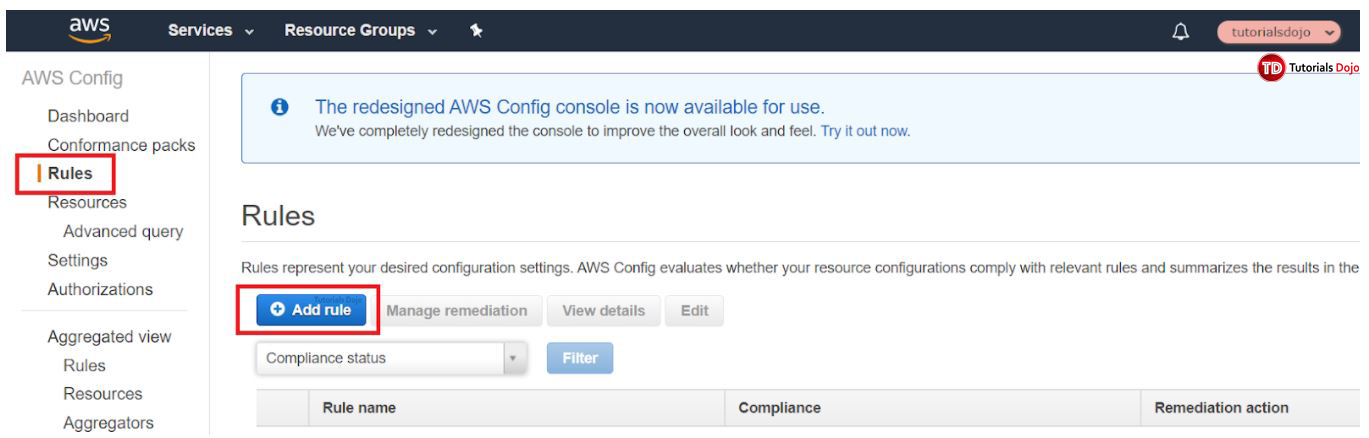This screenshot has width=1369, height=438.
Task: Open Conformance packs in the sidebar
Action: [121, 145]
